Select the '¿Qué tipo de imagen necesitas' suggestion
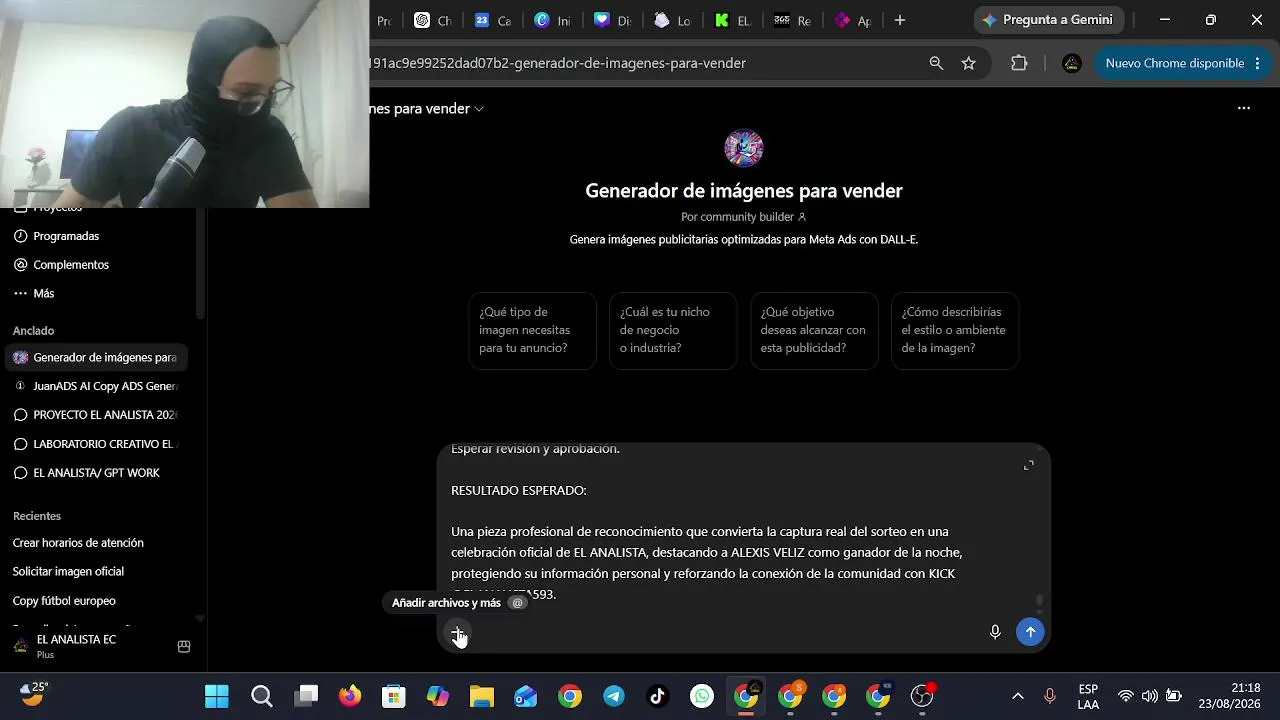This screenshot has width=1280, height=720. point(532,331)
